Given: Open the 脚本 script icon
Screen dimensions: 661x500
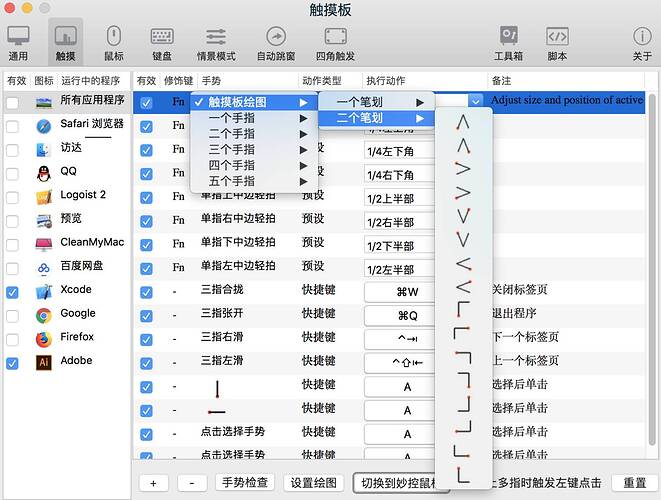Looking at the screenshot, I should click(x=557, y=43).
